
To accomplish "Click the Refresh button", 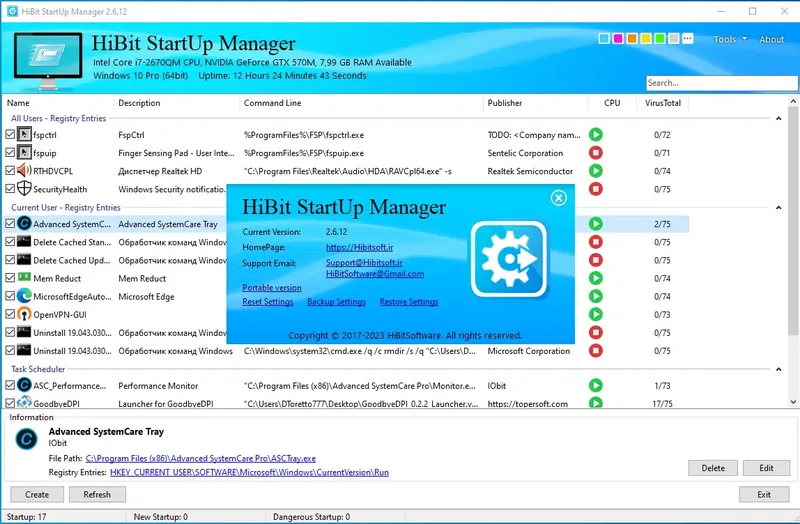I will pyautogui.click(x=97, y=494).
